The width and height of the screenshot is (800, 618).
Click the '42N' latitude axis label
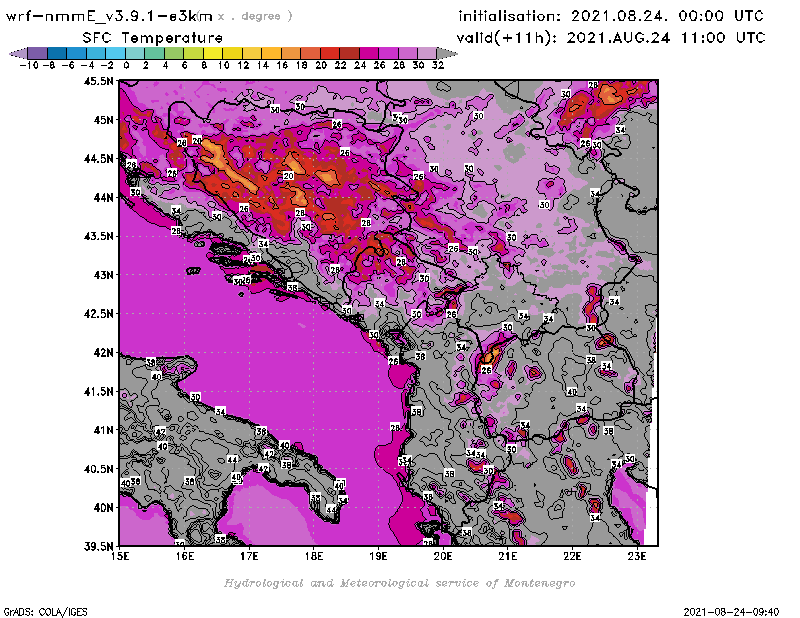(104, 353)
